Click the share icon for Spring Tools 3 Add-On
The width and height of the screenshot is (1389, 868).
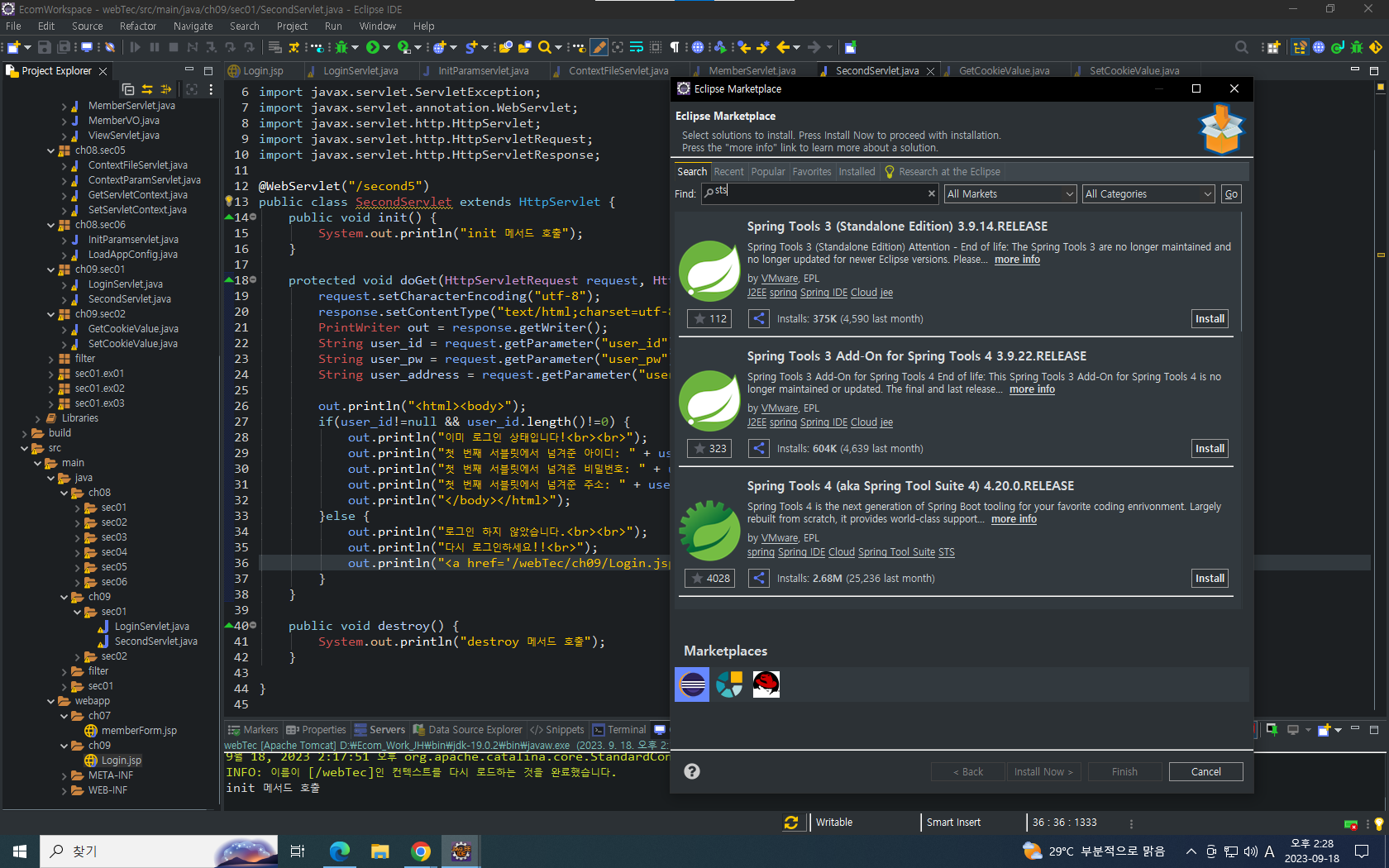(x=758, y=448)
